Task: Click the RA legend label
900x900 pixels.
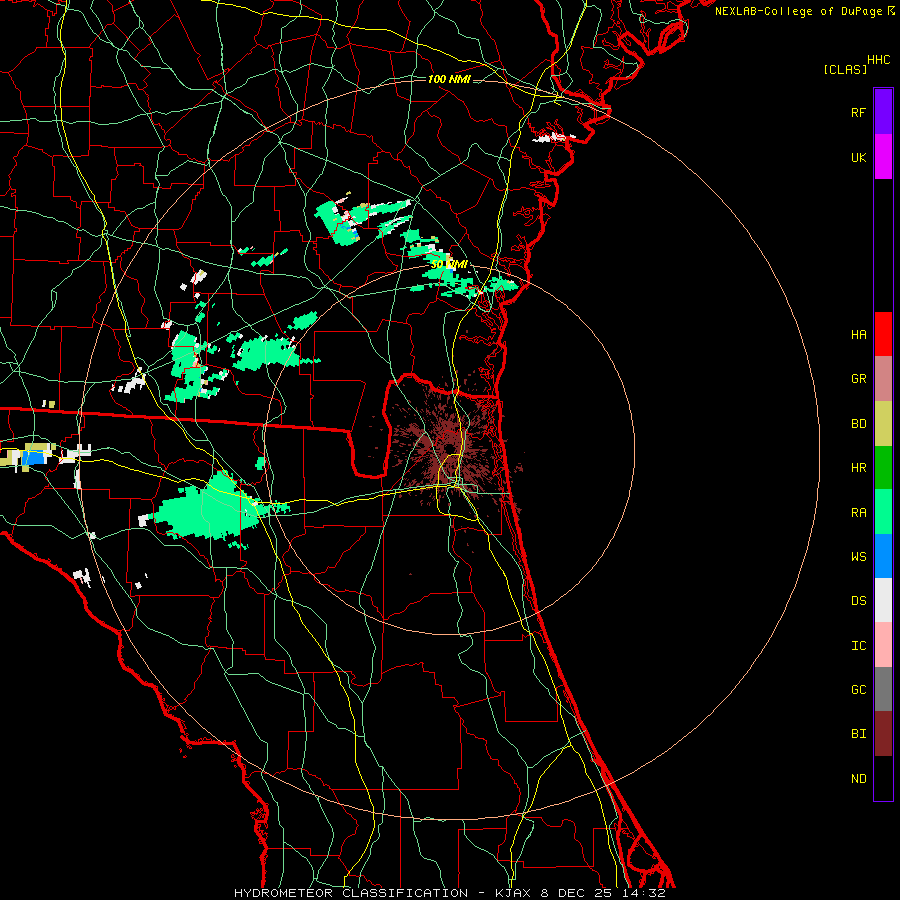Action: click(x=859, y=512)
